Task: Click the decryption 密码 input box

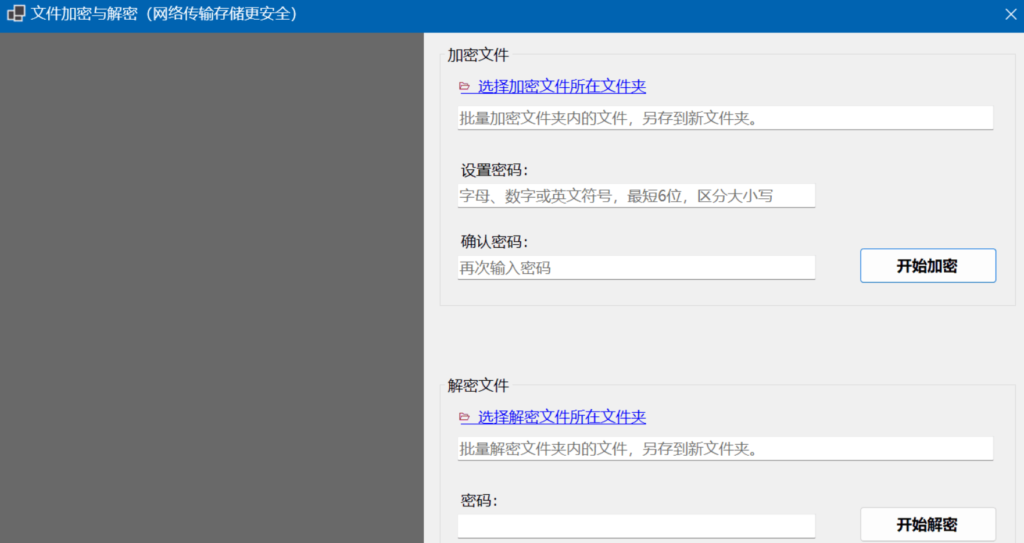Action: pyautogui.click(x=636, y=525)
